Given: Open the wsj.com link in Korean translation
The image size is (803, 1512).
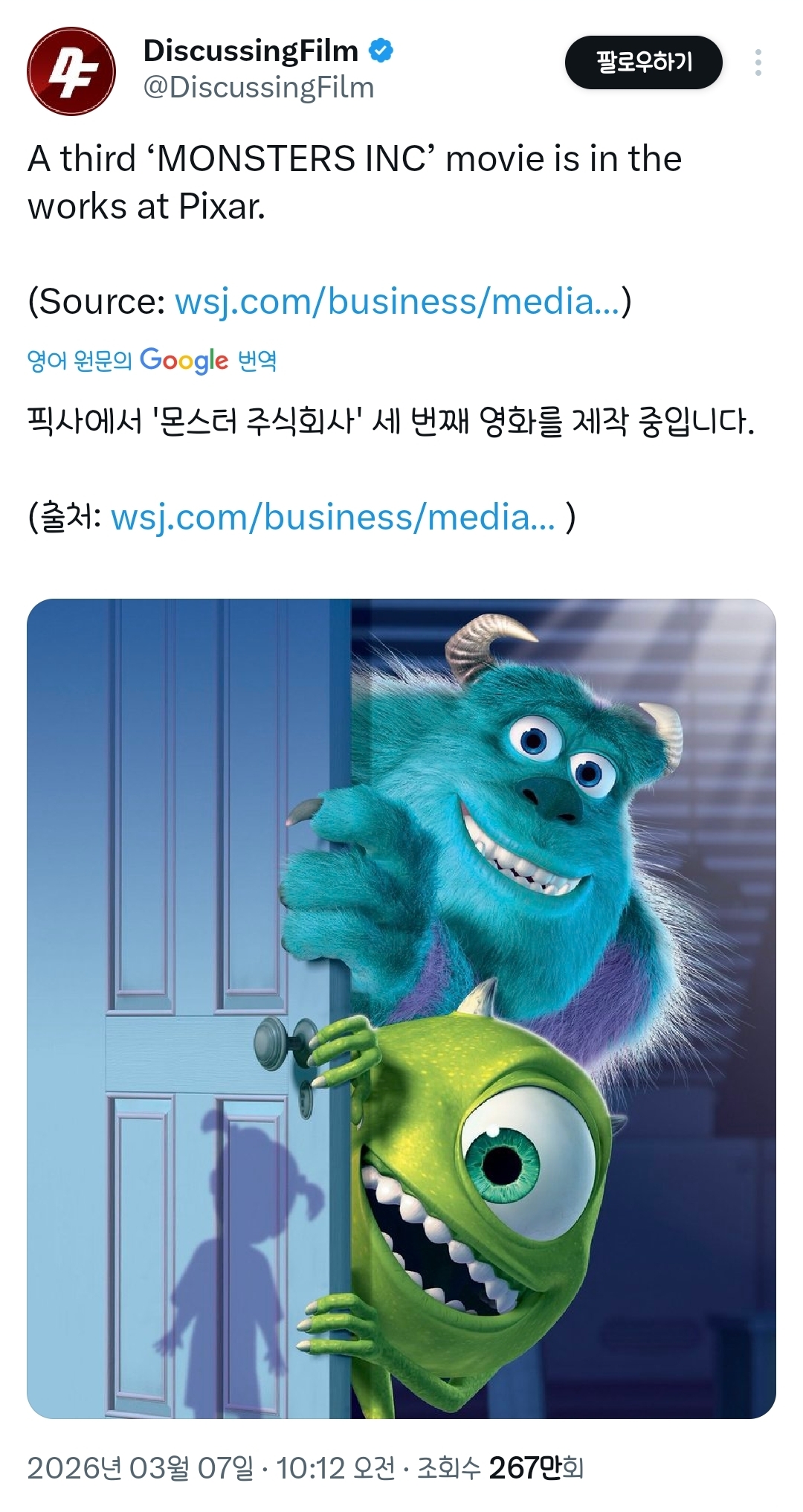Looking at the screenshot, I should 333,517.
